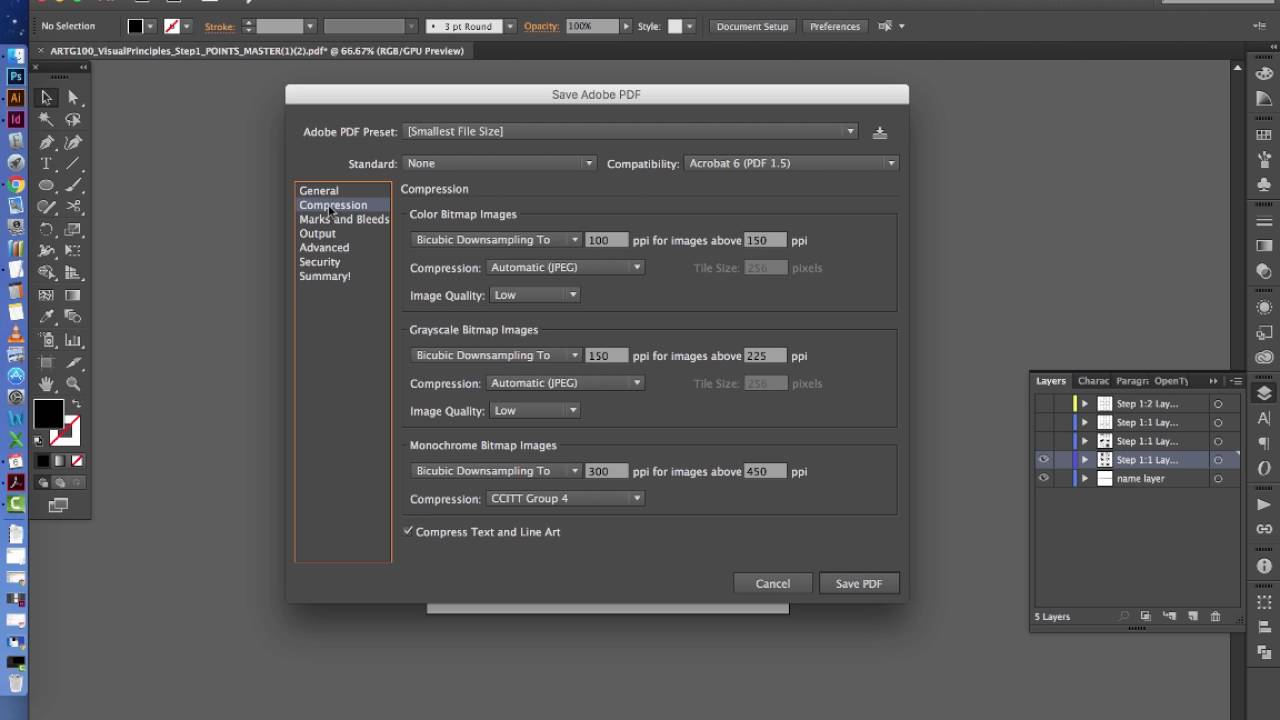This screenshot has width=1280, height=720.
Task: Choose the Ellipse shape tool
Action: [x=46, y=185]
